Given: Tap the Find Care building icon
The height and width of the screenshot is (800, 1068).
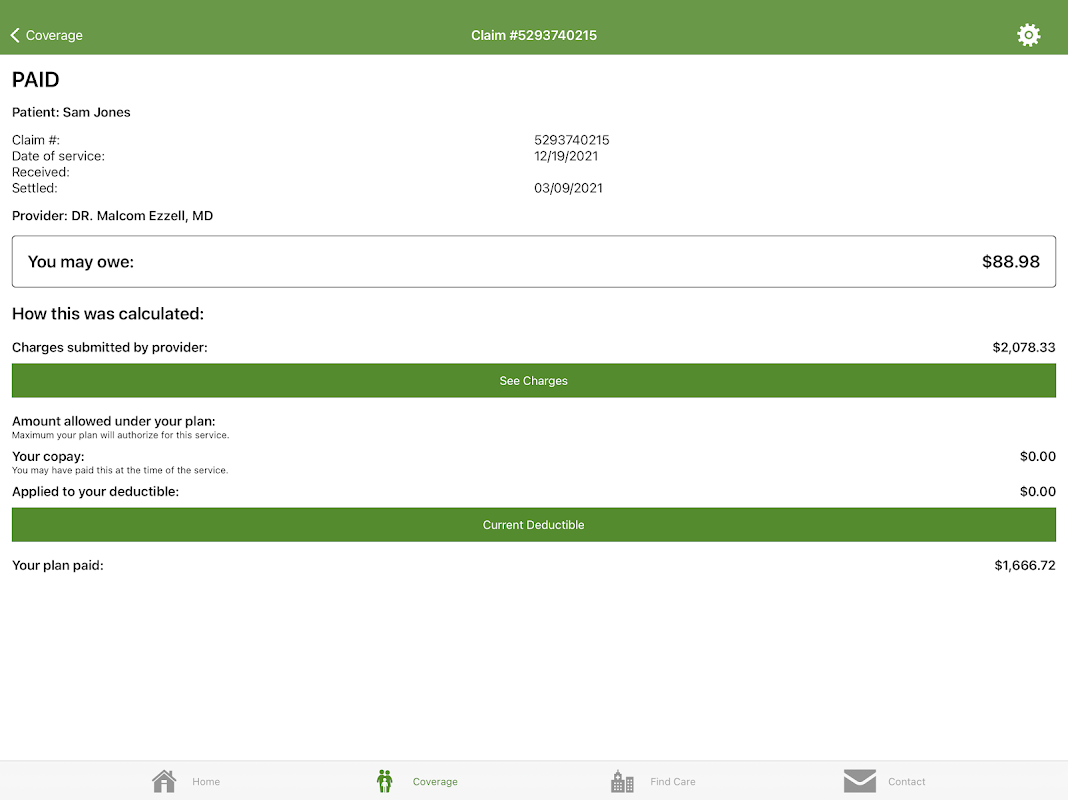Looking at the screenshot, I should [622, 781].
